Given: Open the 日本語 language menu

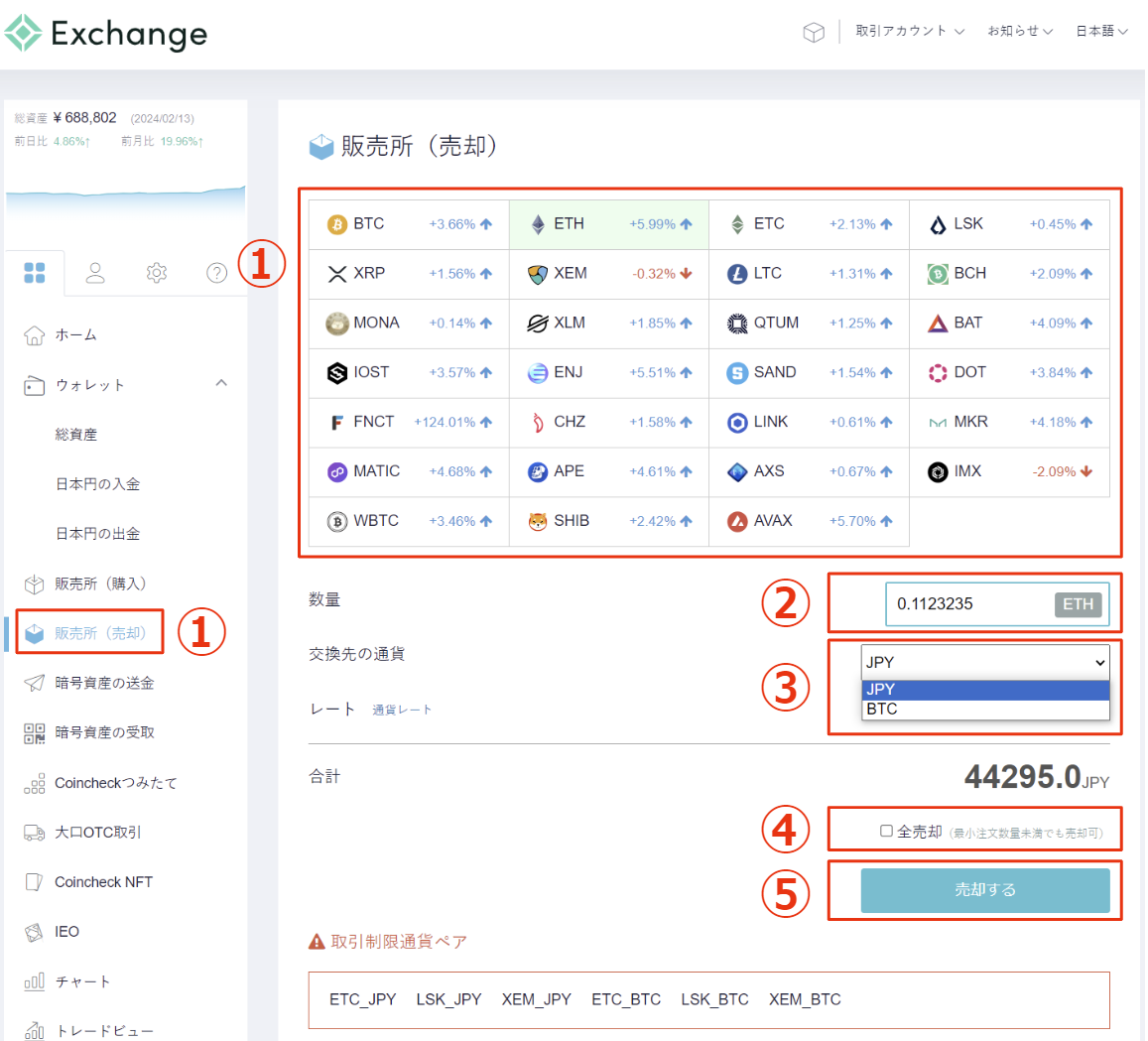Looking at the screenshot, I should [1101, 32].
